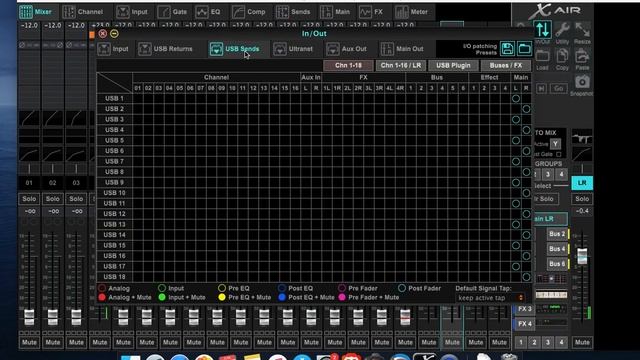Screen dimensions: 640x360
Task: Open the Comp section in top toolbar
Action: pyautogui.click(x=249, y=12)
